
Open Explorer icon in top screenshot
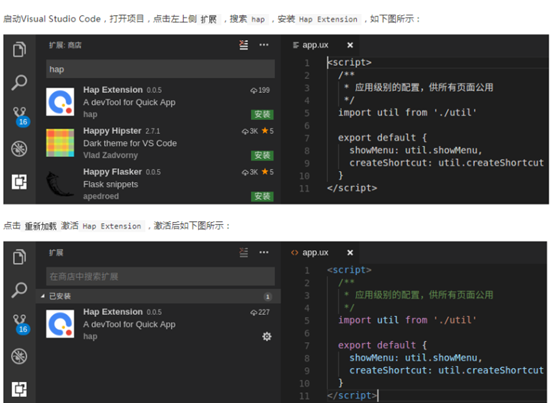click(19, 49)
